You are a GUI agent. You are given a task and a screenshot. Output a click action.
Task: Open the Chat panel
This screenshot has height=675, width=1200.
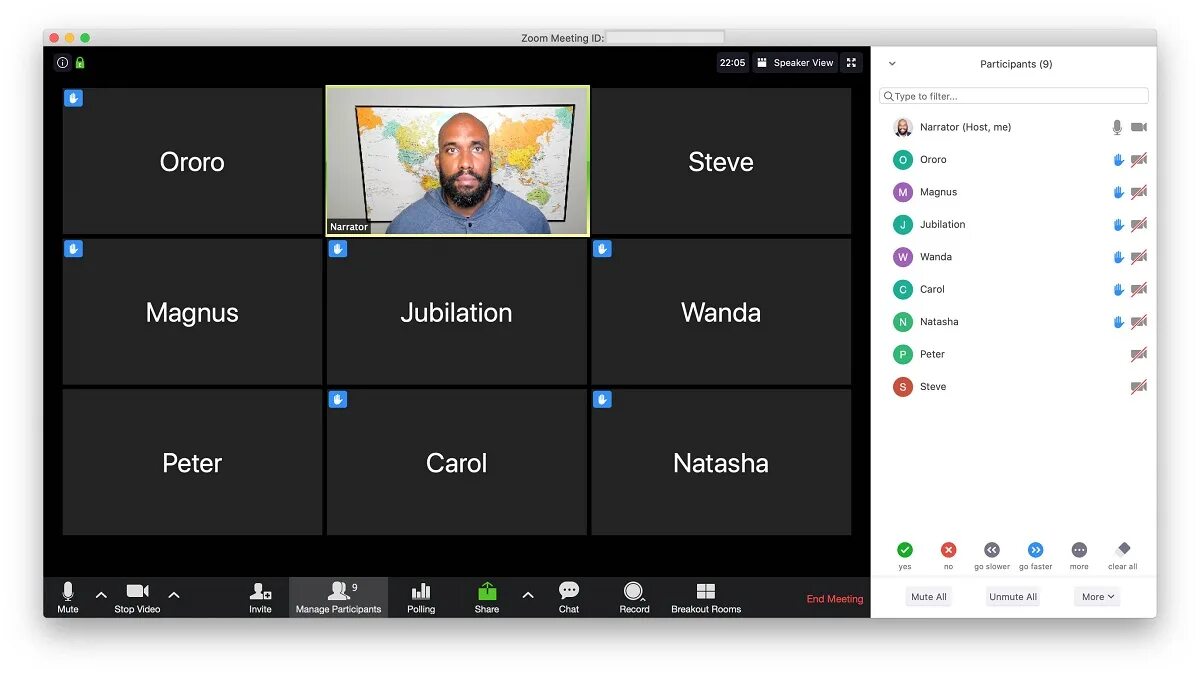tap(569, 597)
